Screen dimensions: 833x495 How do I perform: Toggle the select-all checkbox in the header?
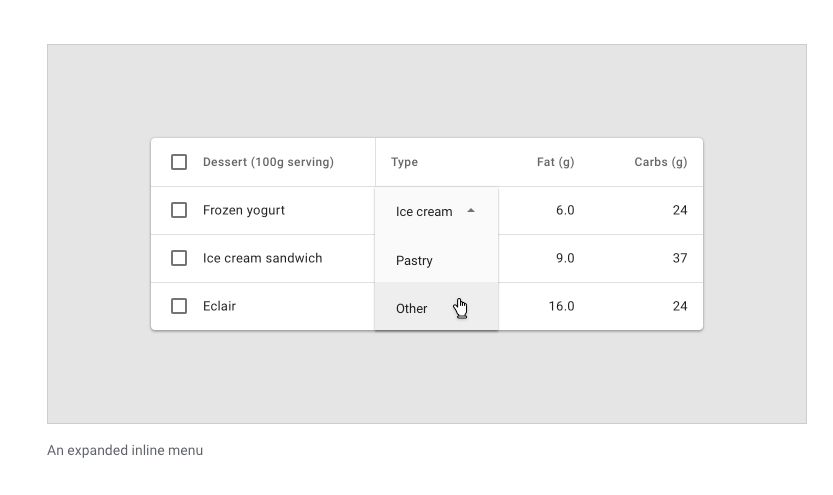click(179, 162)
